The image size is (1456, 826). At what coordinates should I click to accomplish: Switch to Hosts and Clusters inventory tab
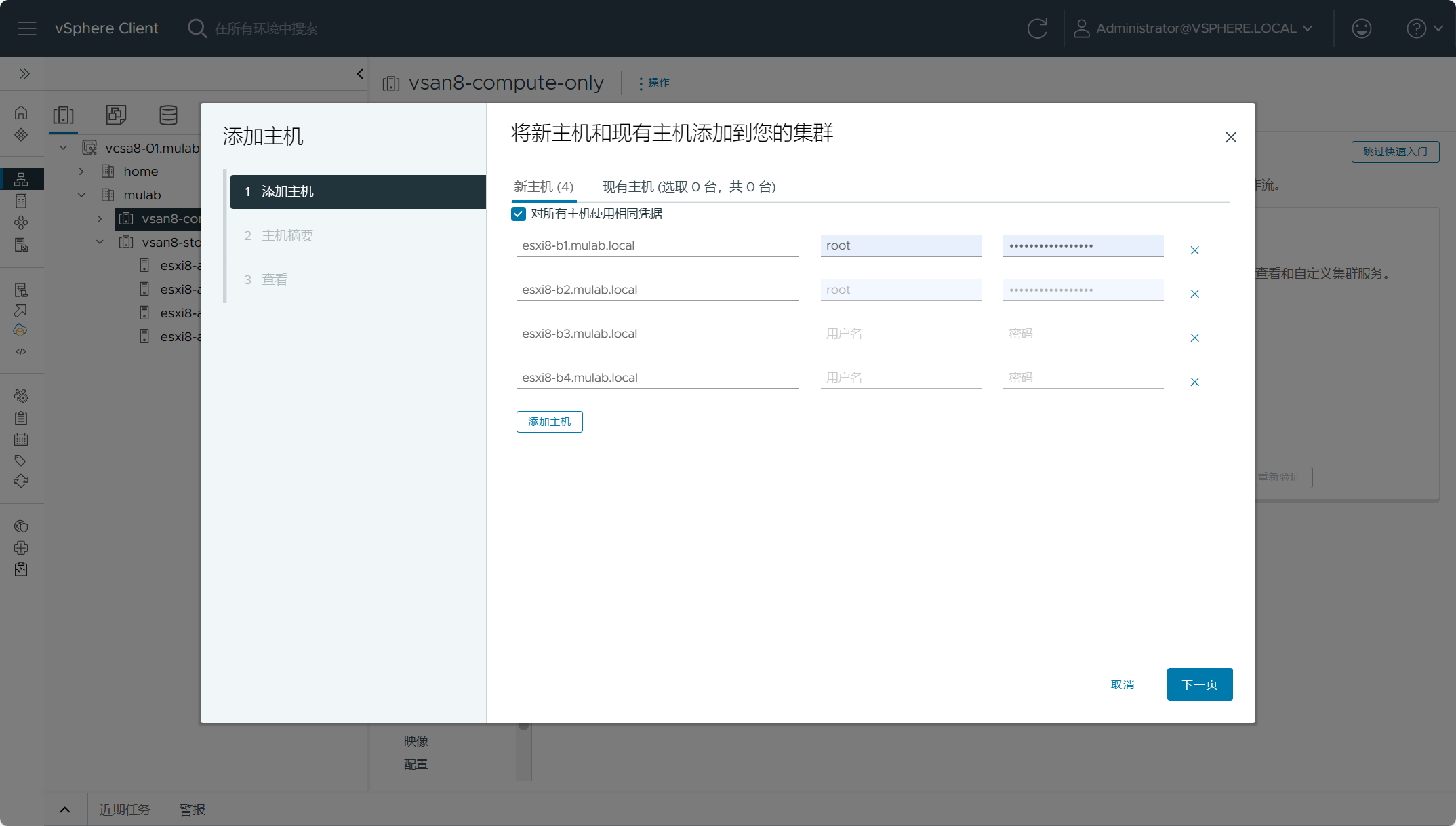(x=64, y=115)
